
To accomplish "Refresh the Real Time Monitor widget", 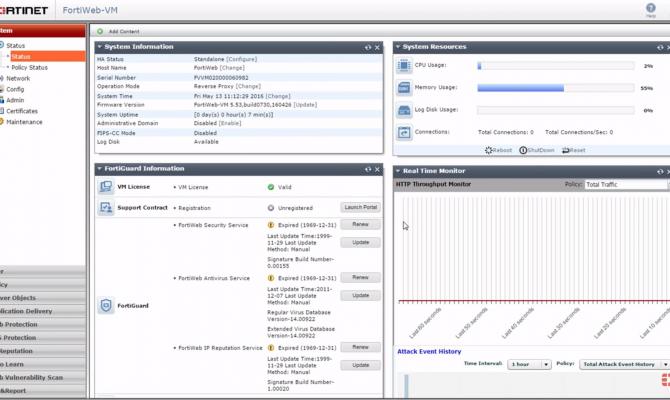I will (x=660, y=171).
